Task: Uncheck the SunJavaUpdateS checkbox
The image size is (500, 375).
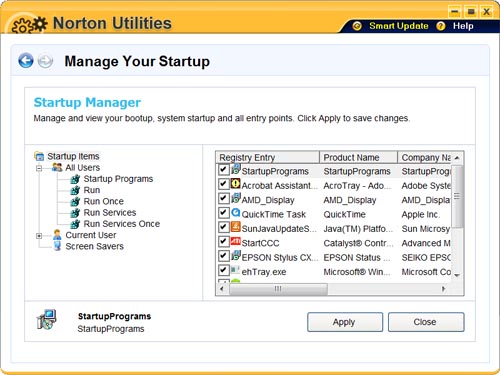Action: pyautogui.click(x=223, y=227)
